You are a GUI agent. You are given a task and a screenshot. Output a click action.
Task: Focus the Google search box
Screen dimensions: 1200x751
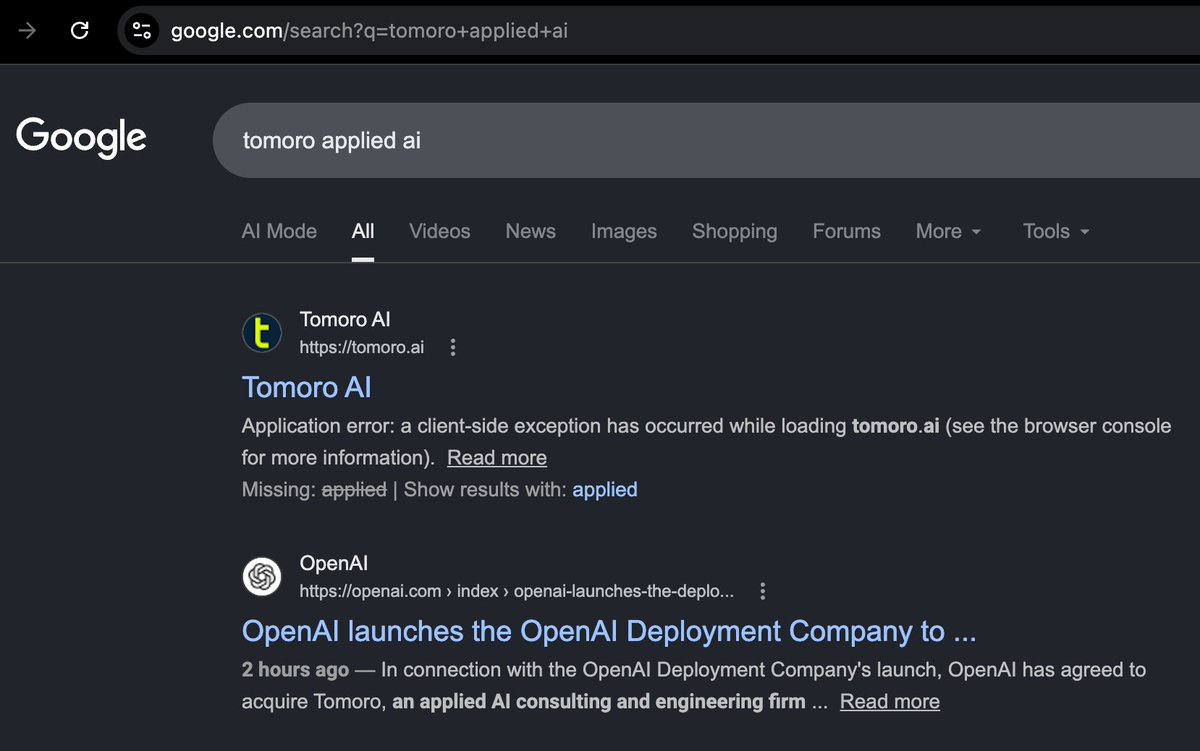click(x=706, y=140)
